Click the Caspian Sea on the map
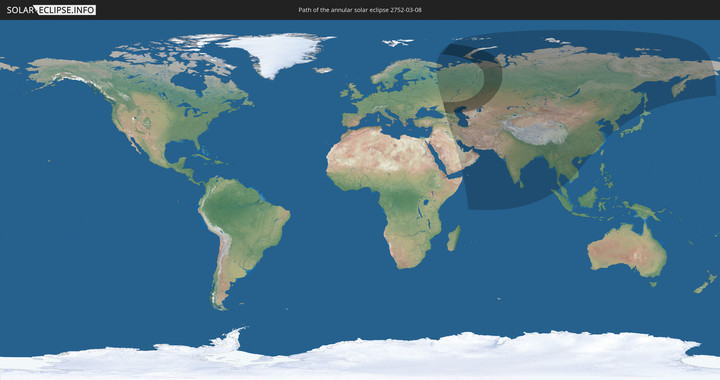 [x=462, y=117]
